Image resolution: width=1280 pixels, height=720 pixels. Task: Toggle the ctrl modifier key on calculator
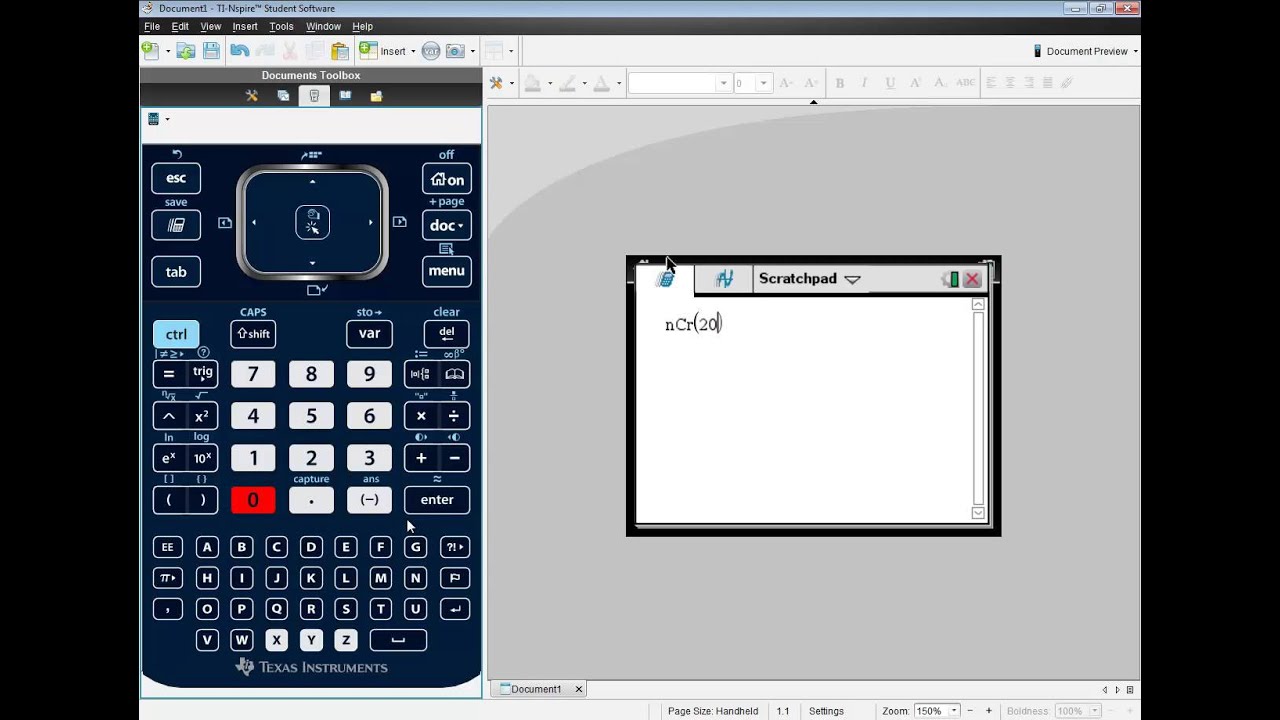click(176, 334)
